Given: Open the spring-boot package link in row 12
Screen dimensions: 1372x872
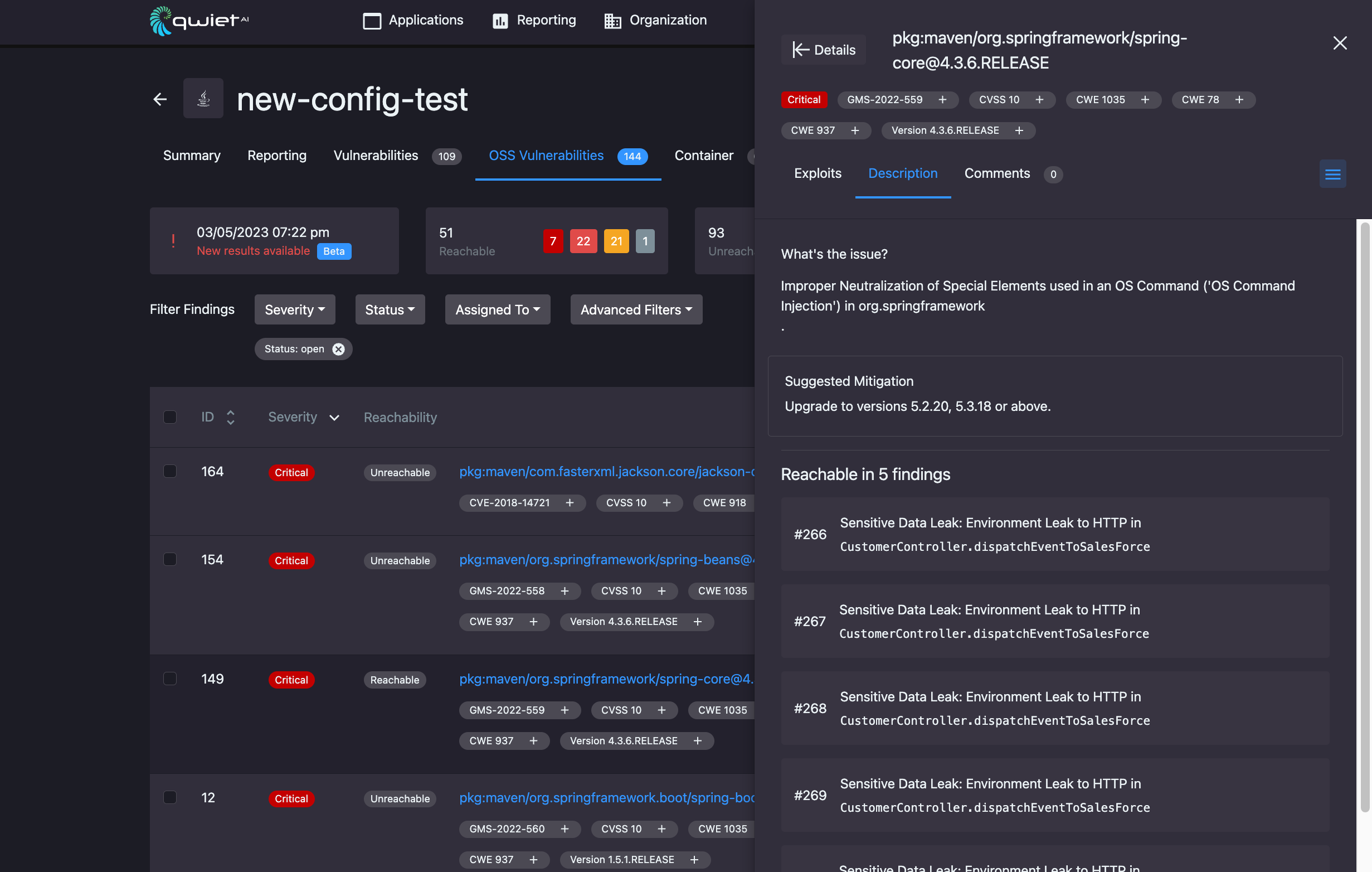Looking at the screenshot, I should point(606,797).
